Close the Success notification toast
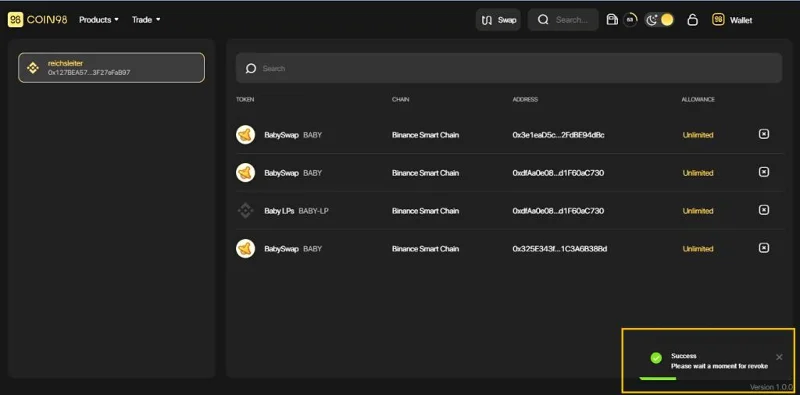This screenshot has width=800, height=395. (x=779, y=357)
